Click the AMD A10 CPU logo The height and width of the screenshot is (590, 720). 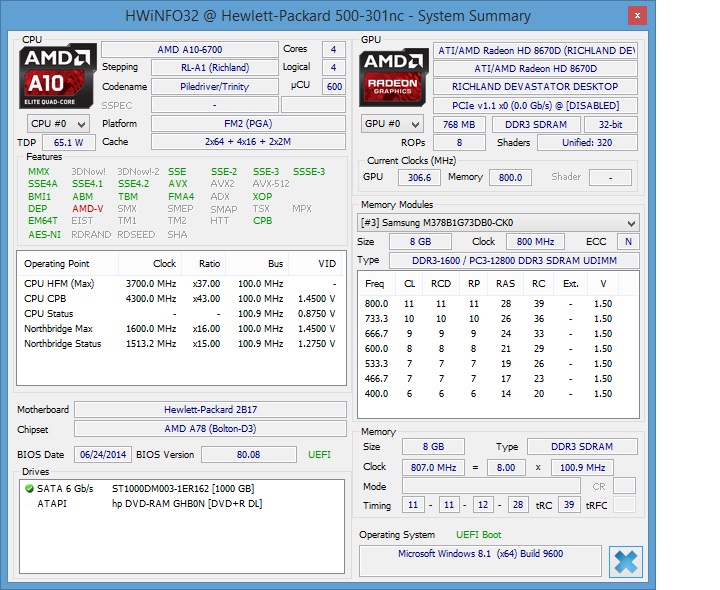click(57, 76)
